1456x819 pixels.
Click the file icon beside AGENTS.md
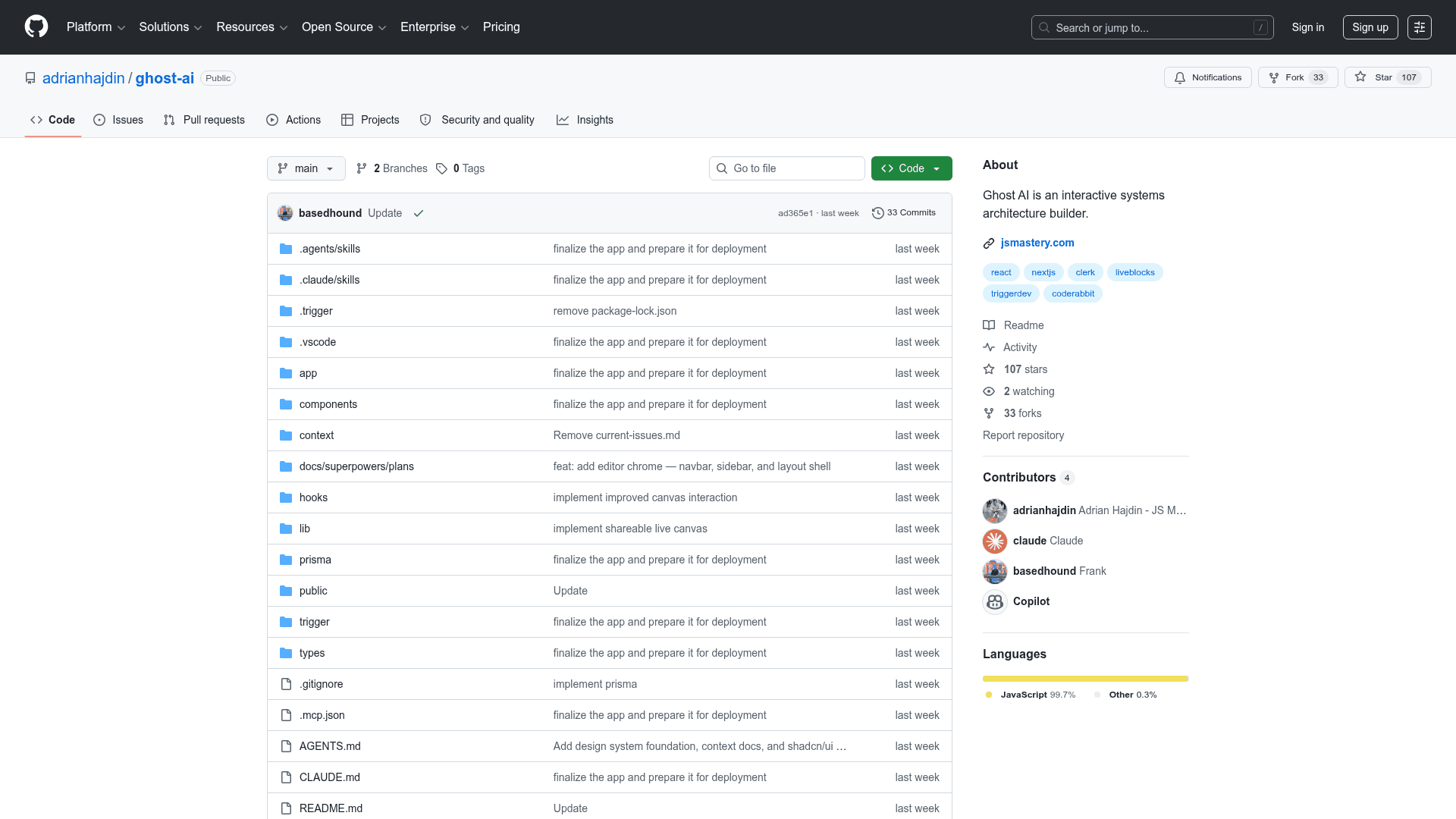click(286, 746)
